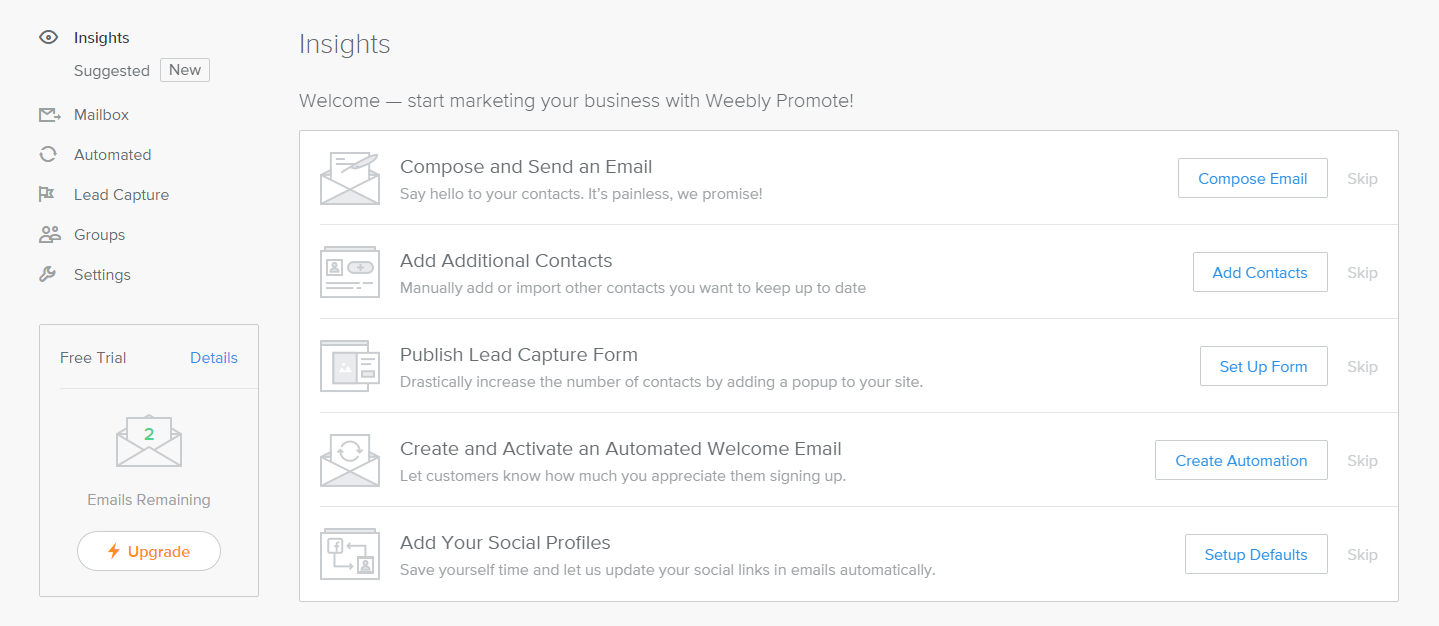Click the orange Upgrade button
1439x626 pixels.
[149, 551]
